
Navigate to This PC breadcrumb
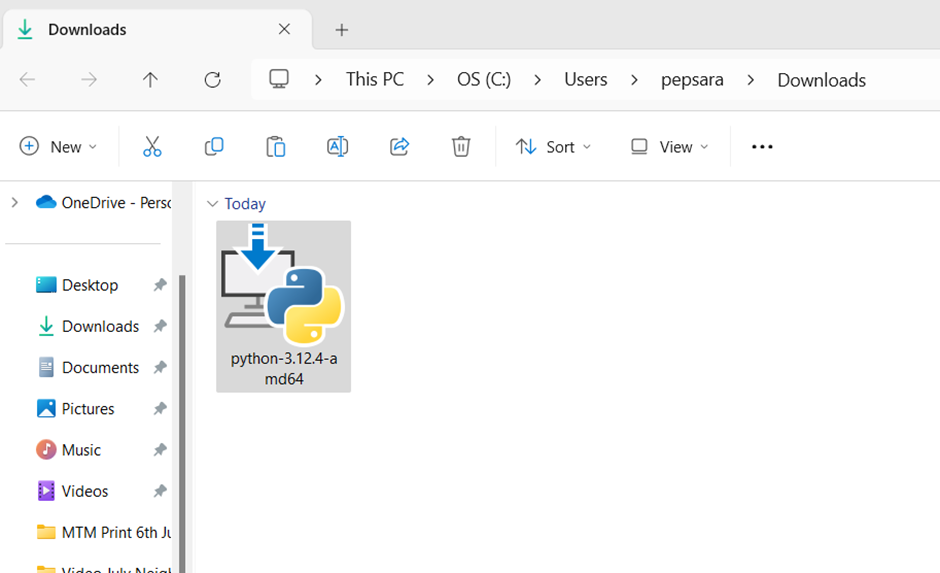(375, 79)
